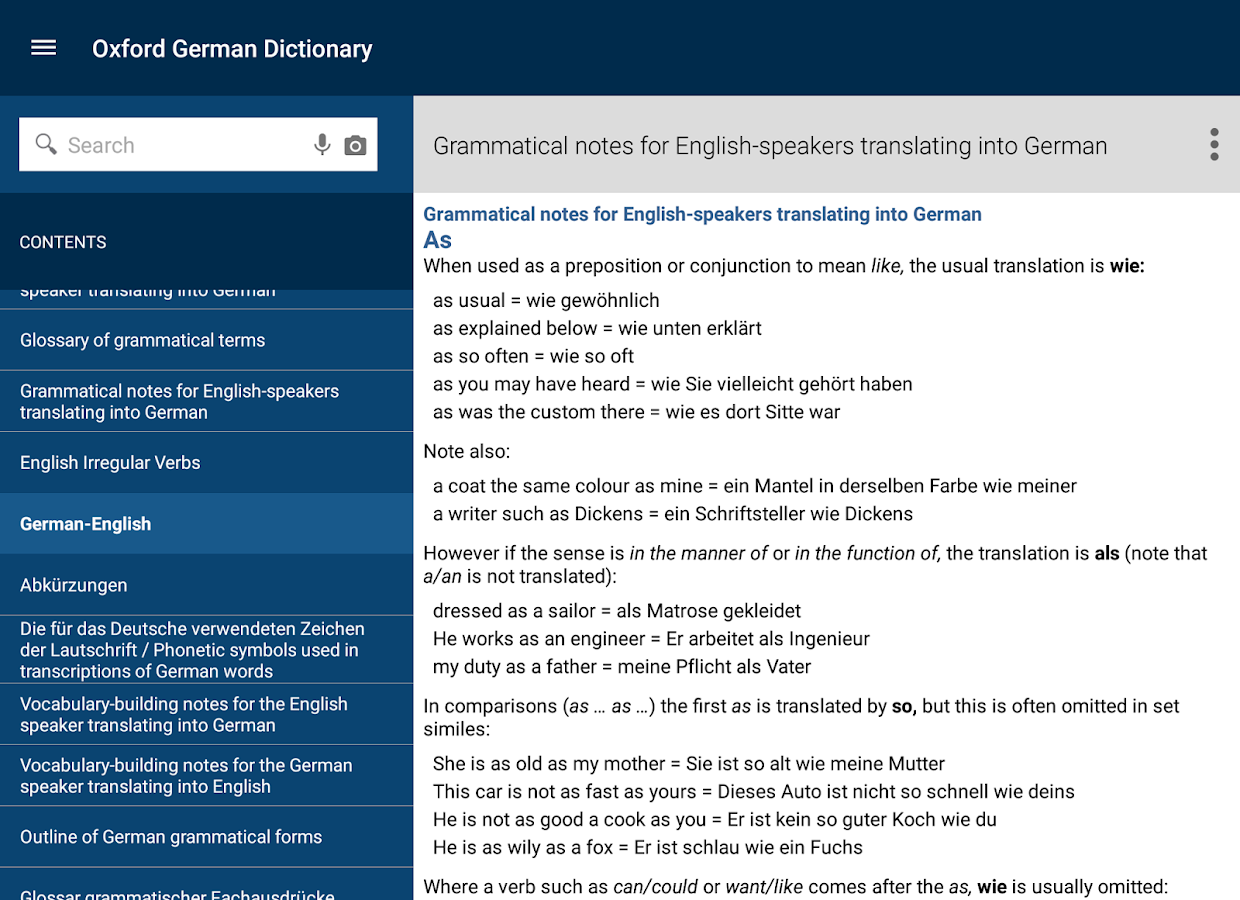Viewport: 1240px width, 900px height.
Task: Open English Irregular Verbs section
Action: 206,463
